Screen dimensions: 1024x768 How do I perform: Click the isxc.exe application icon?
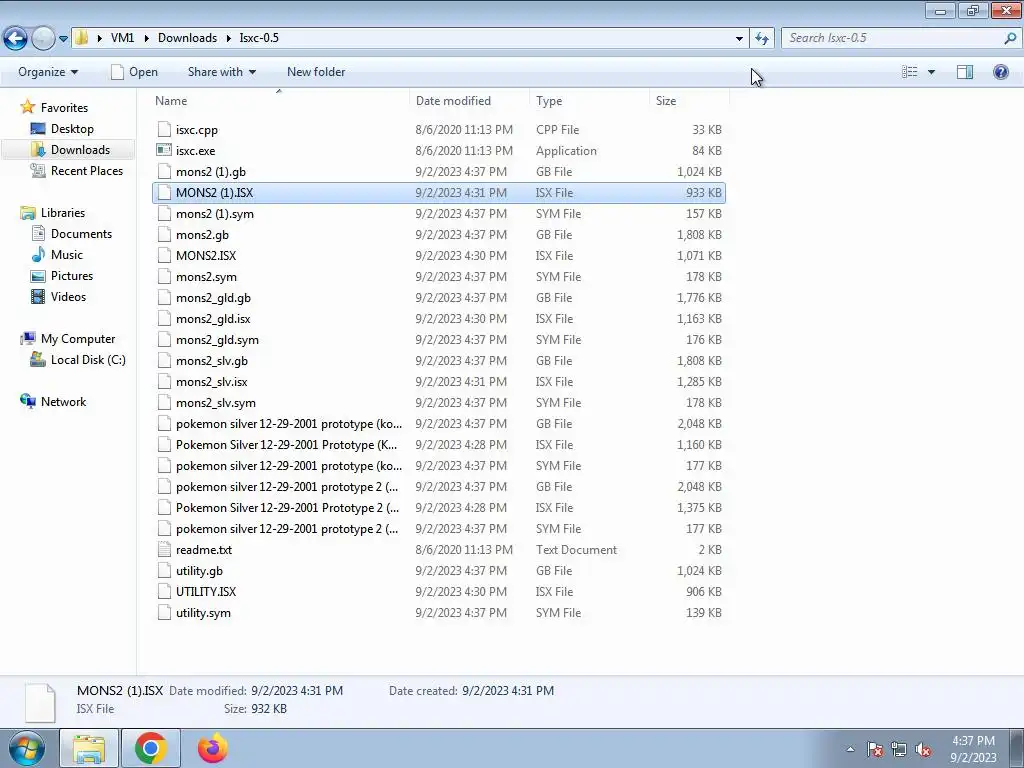[164, 151]
